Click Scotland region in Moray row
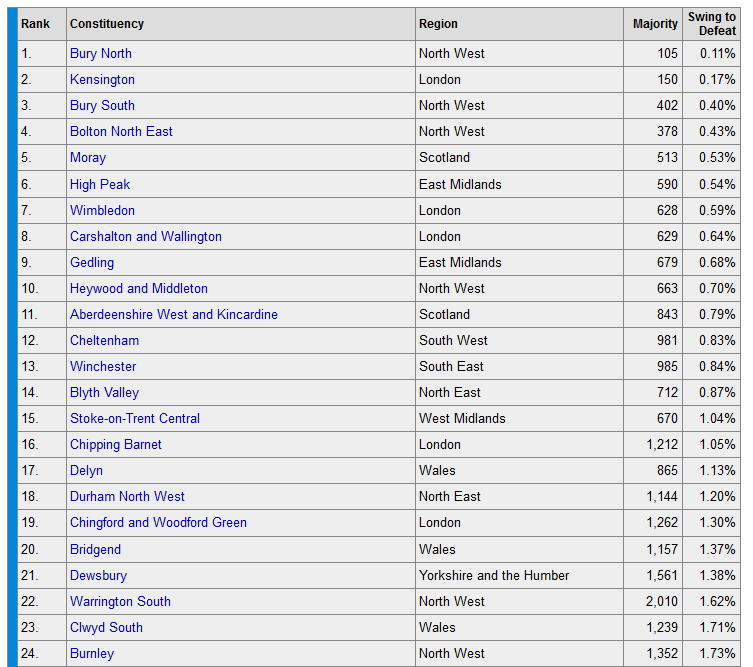Viewport: 753px width, 667px height. [444, 158]
